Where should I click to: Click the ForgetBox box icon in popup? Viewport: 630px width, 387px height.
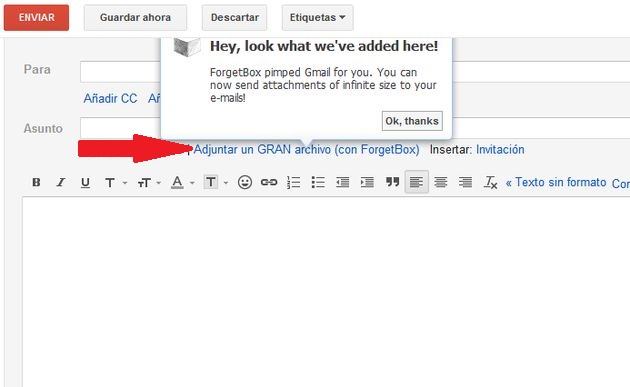click(187, 47)
